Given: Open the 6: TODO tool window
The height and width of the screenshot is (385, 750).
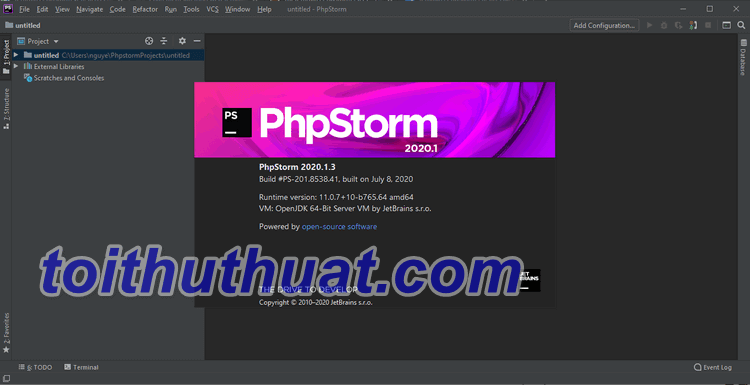Looking at the screenshot, I should 35,367.
